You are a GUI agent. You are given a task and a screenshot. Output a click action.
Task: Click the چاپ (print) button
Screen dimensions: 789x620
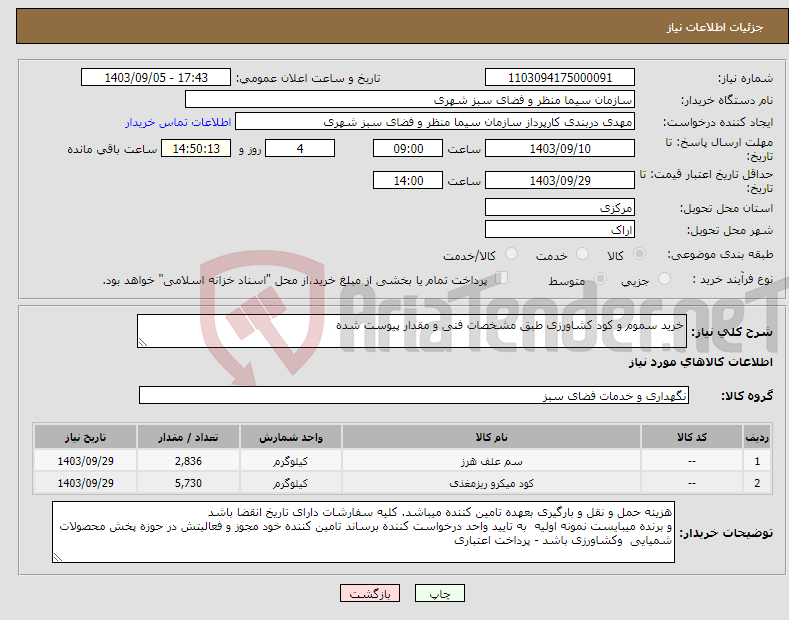tap(439, 593)
